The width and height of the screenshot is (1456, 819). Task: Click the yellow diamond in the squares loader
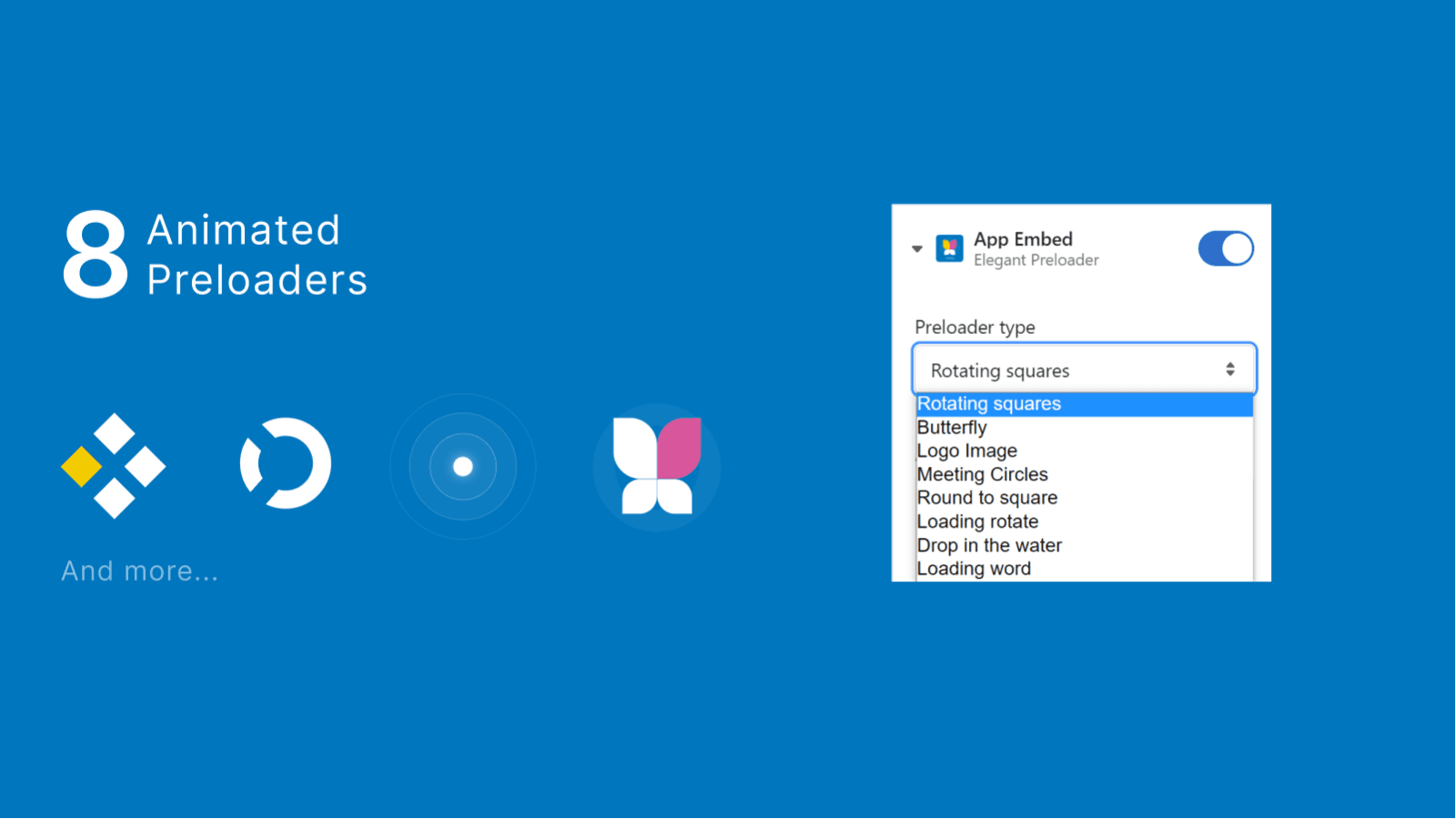tap(84, 466)
